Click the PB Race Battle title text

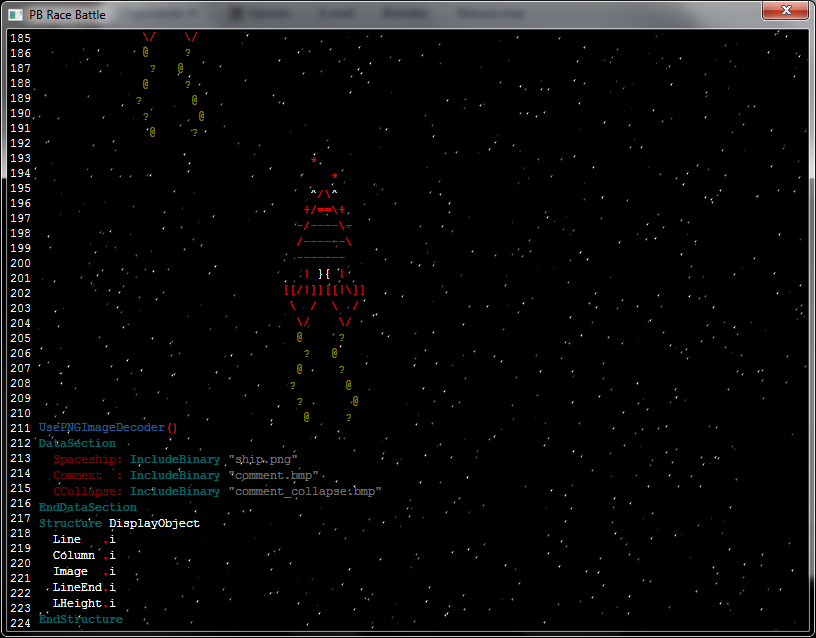point(69,15)
